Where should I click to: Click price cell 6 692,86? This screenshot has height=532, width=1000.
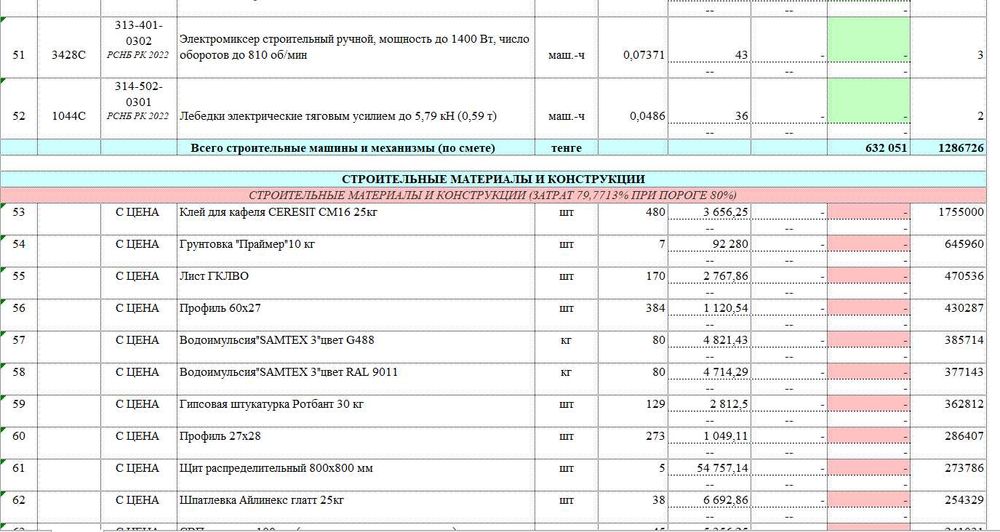point(709,500)
